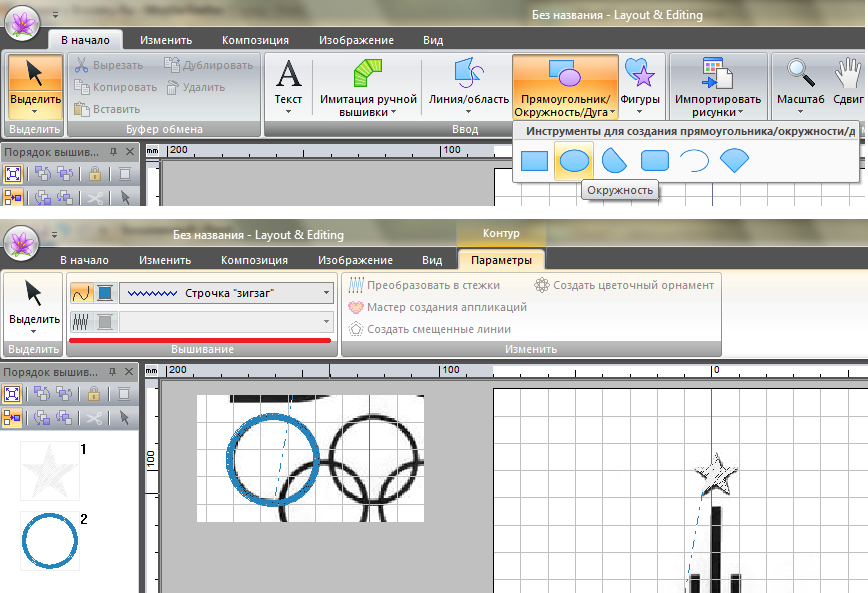Select the open arc shape tool
Screen dimensions: 868x593
pos(694,160)
